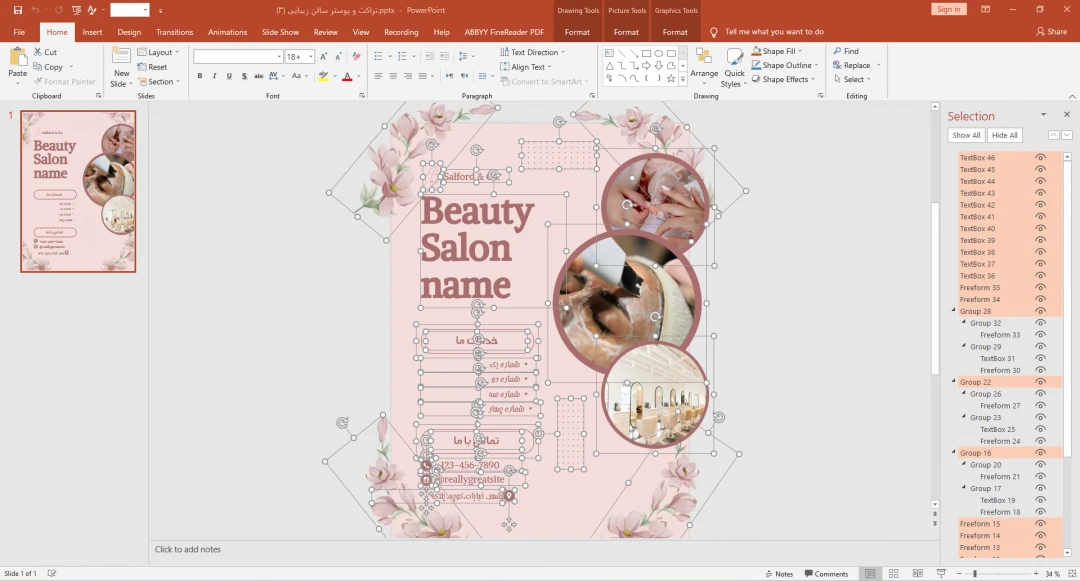
Task: Open the Transitions ribbon tab
Action: [x=175, y=32]
